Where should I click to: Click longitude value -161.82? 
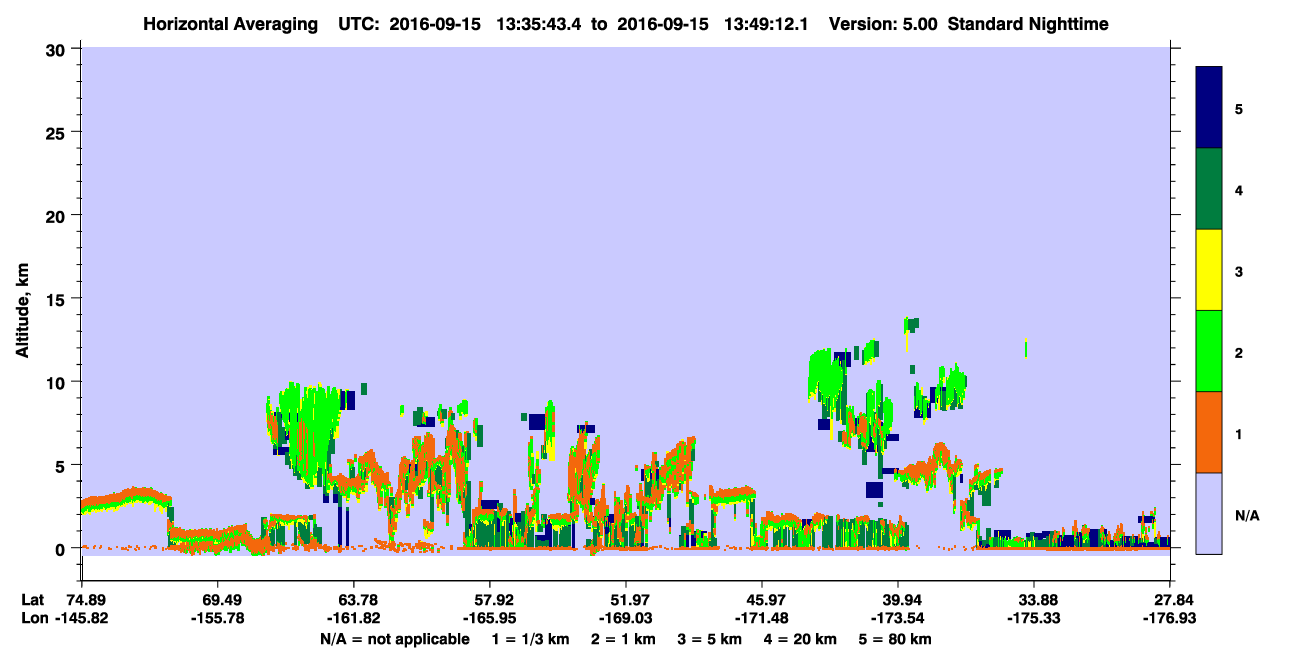coord(353,619)
